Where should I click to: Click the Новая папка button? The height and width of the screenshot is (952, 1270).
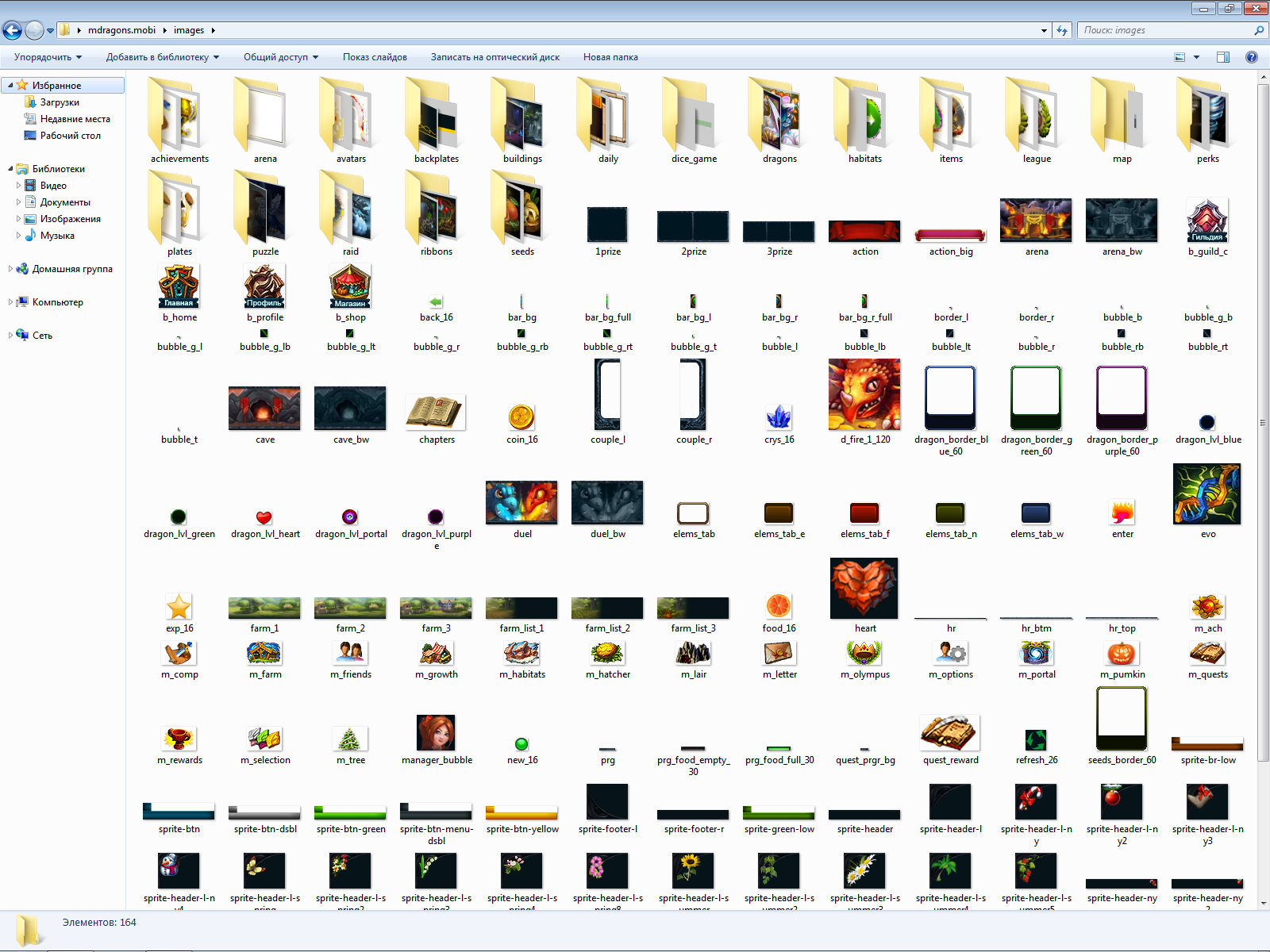[x=610, y=57]
